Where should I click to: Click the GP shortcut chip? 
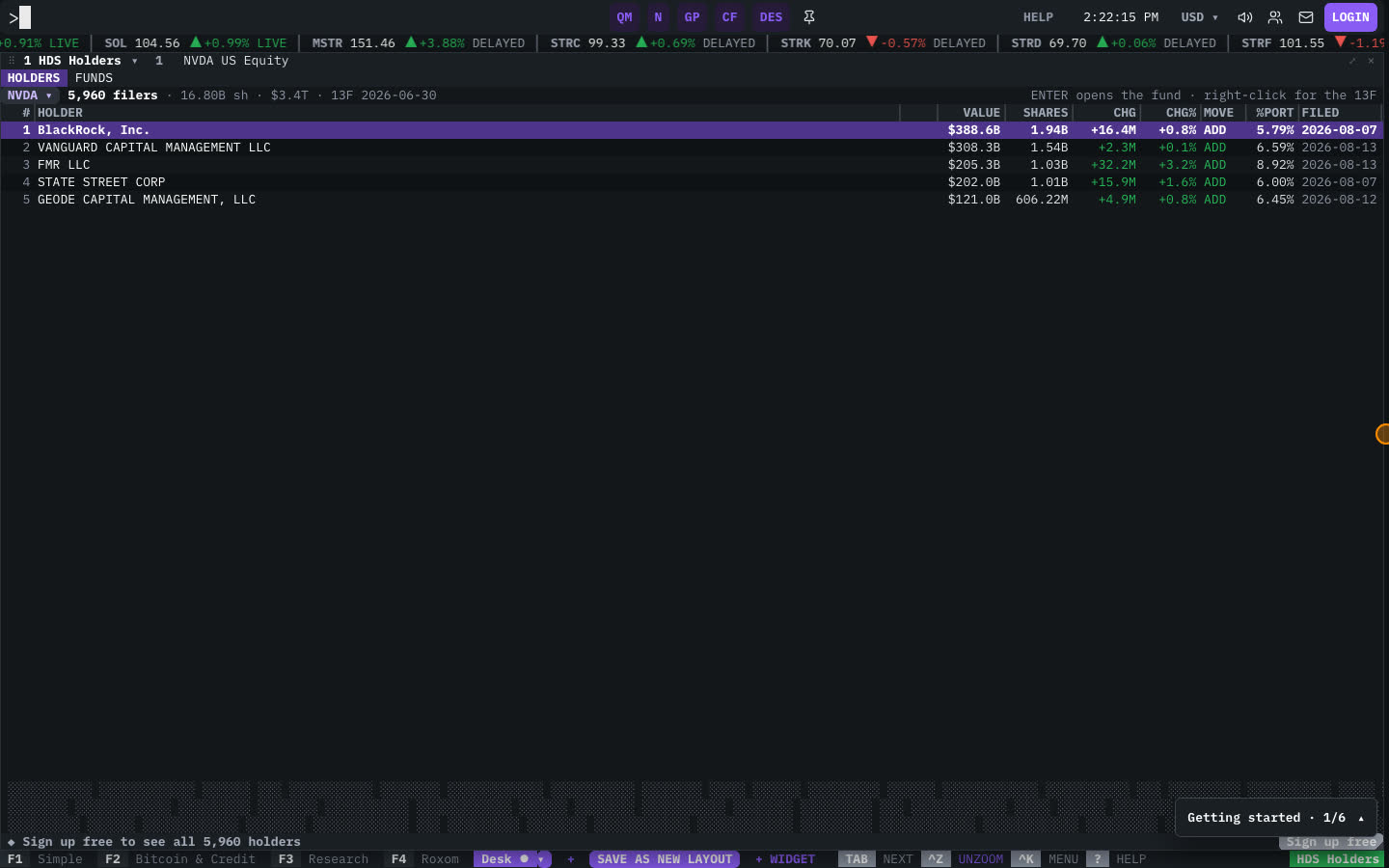click(x=693, y=17)
